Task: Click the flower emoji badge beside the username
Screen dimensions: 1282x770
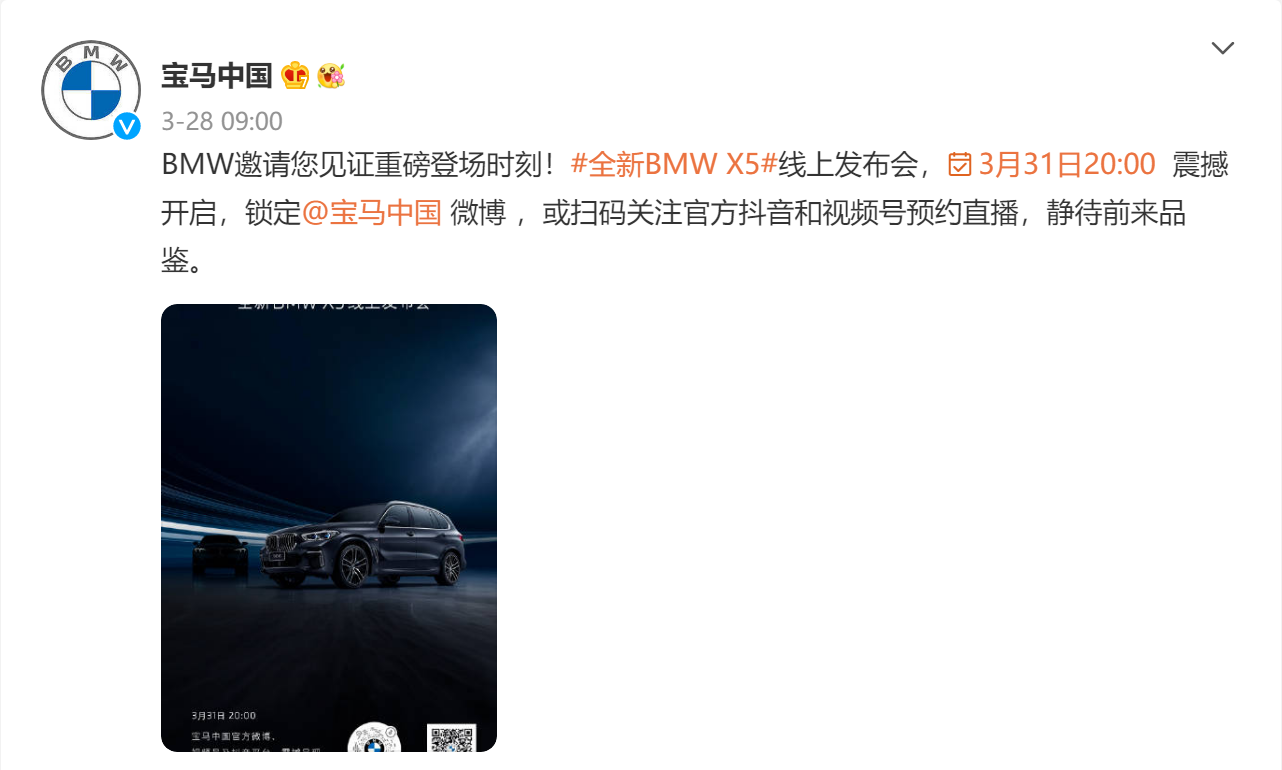Action: [331, 75]
